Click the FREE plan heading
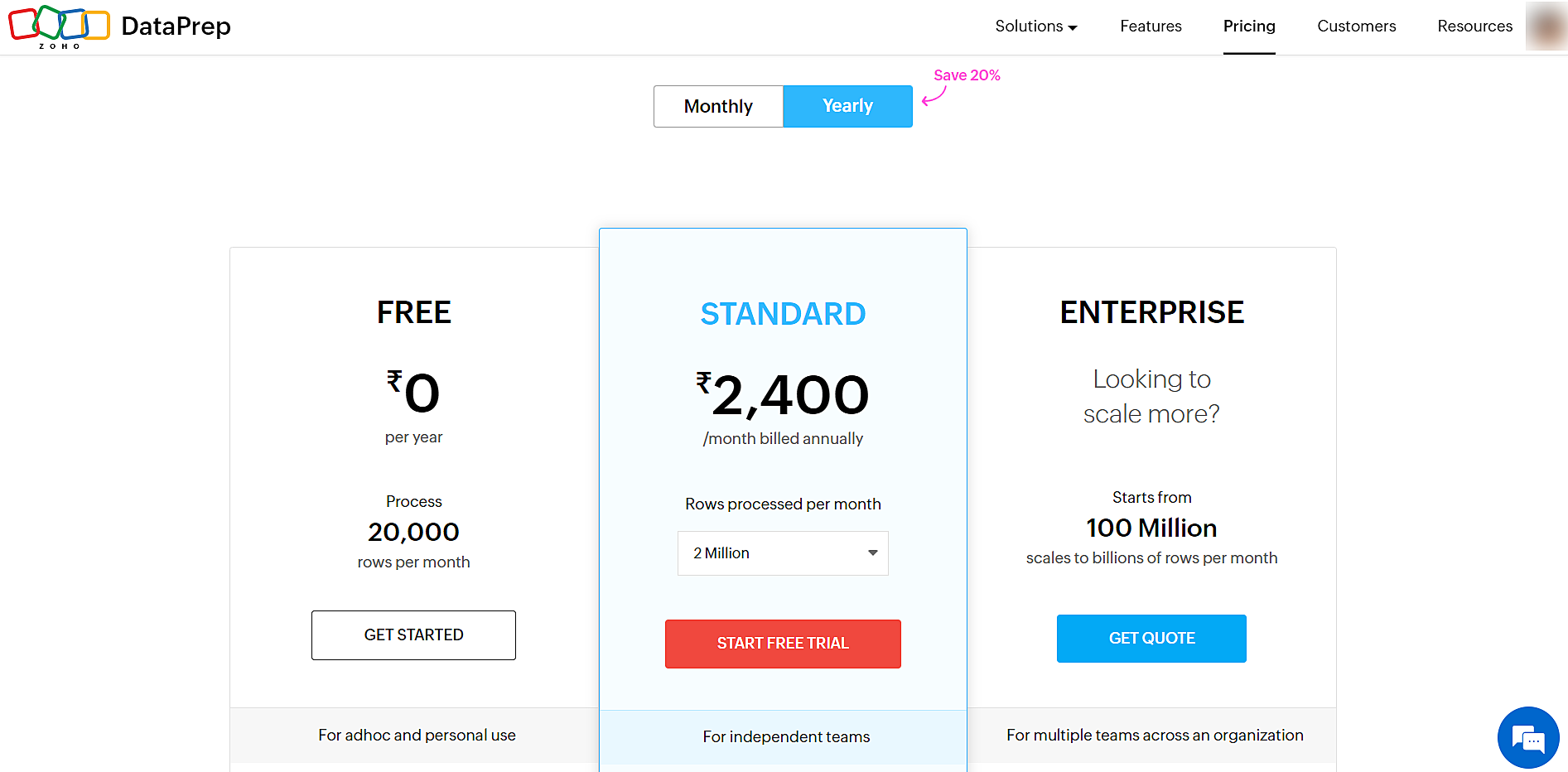1568x772 pixels. [x=414, y=312]
